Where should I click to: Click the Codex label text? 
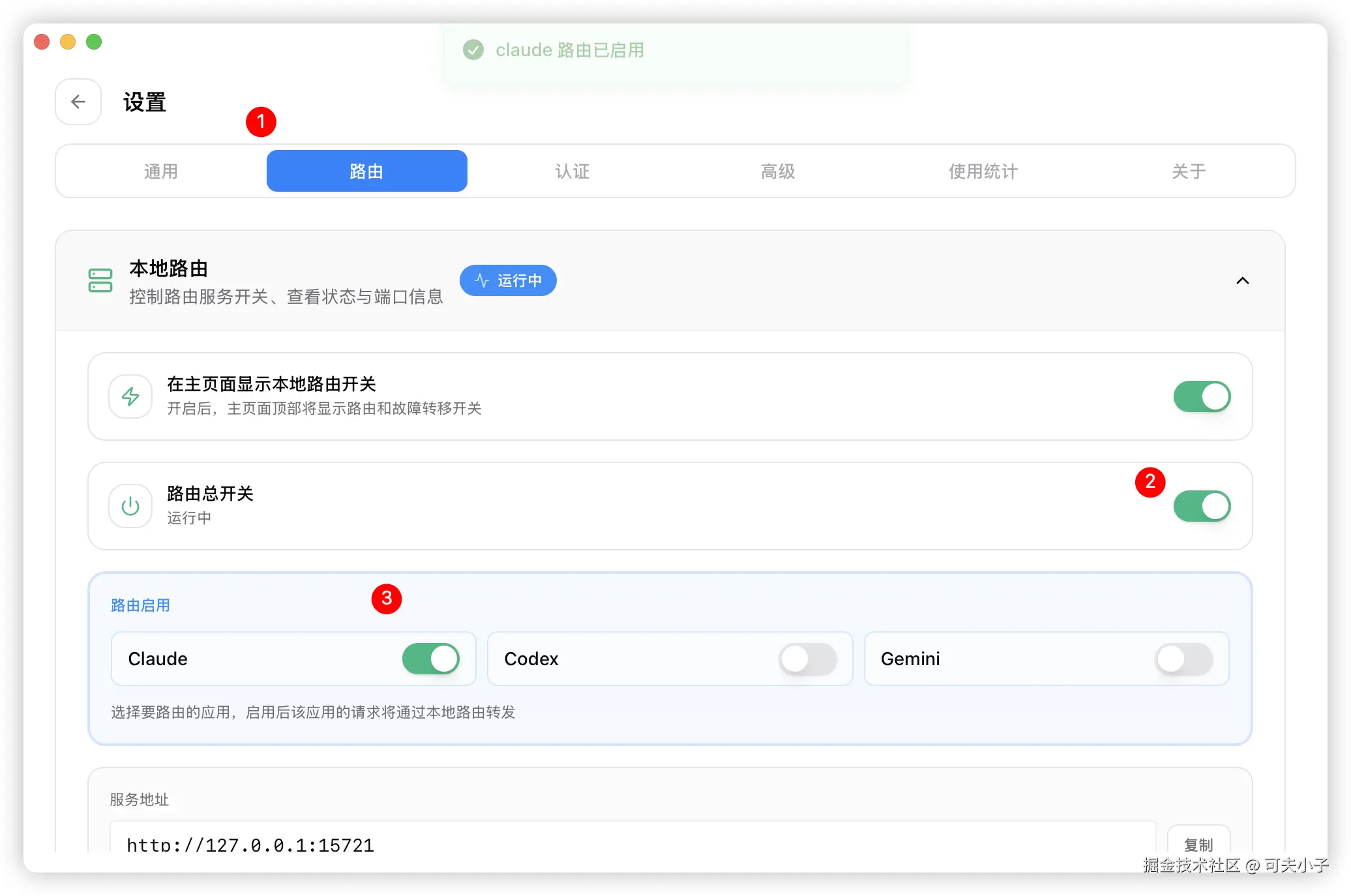point(531,659)
